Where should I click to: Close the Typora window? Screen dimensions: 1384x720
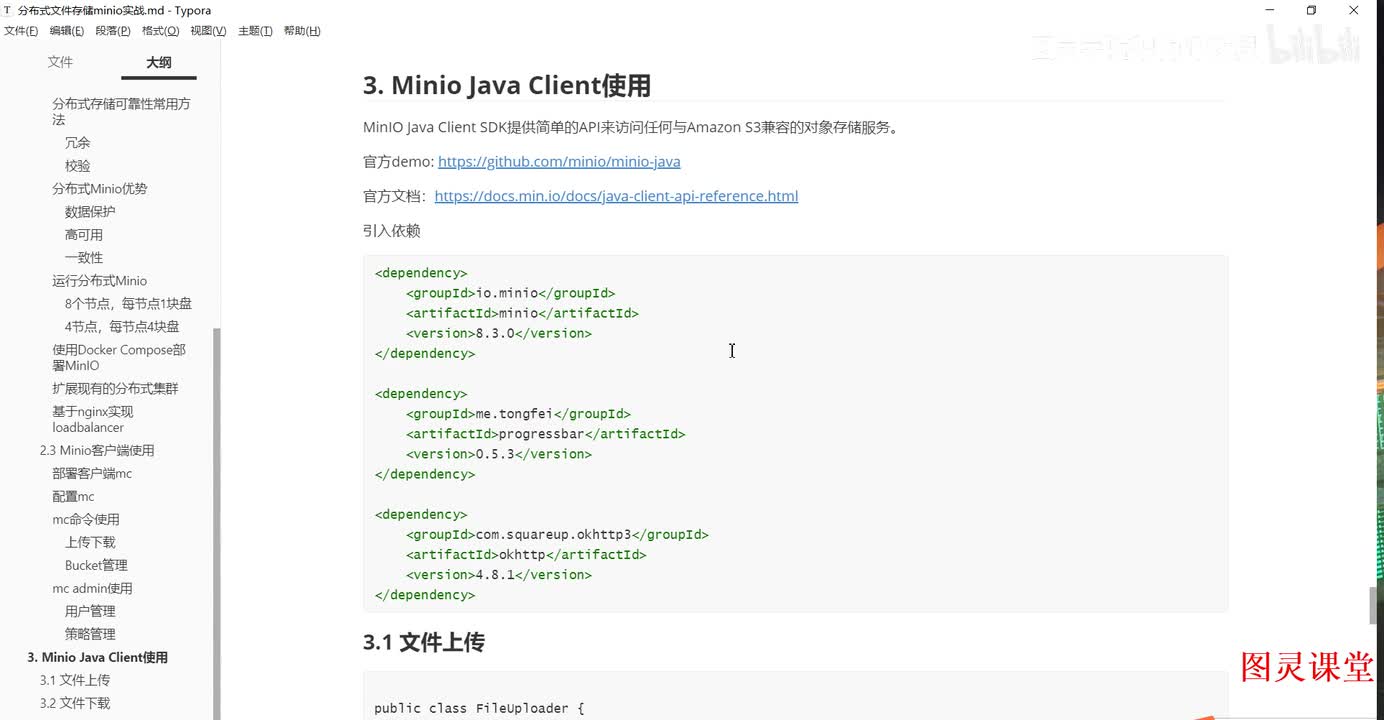click(1353, 10)
